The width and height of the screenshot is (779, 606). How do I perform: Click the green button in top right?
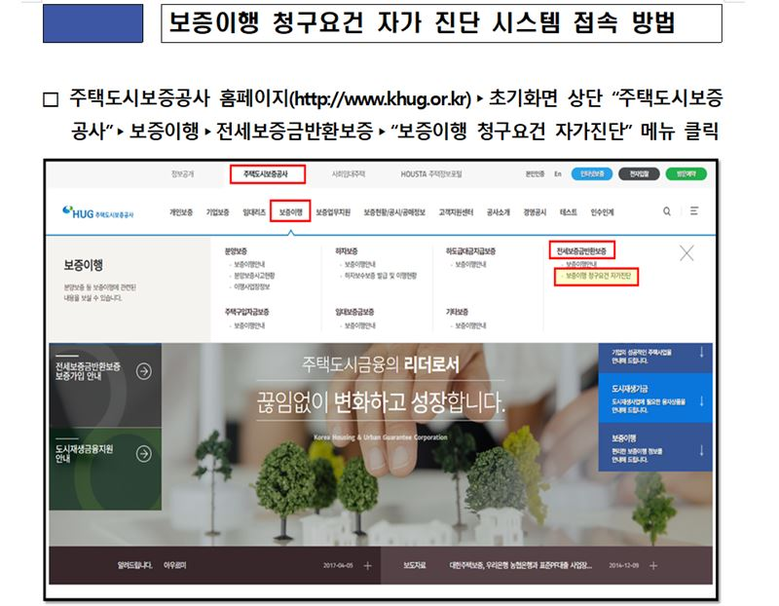pyautogui.click(x=686, y=174)
